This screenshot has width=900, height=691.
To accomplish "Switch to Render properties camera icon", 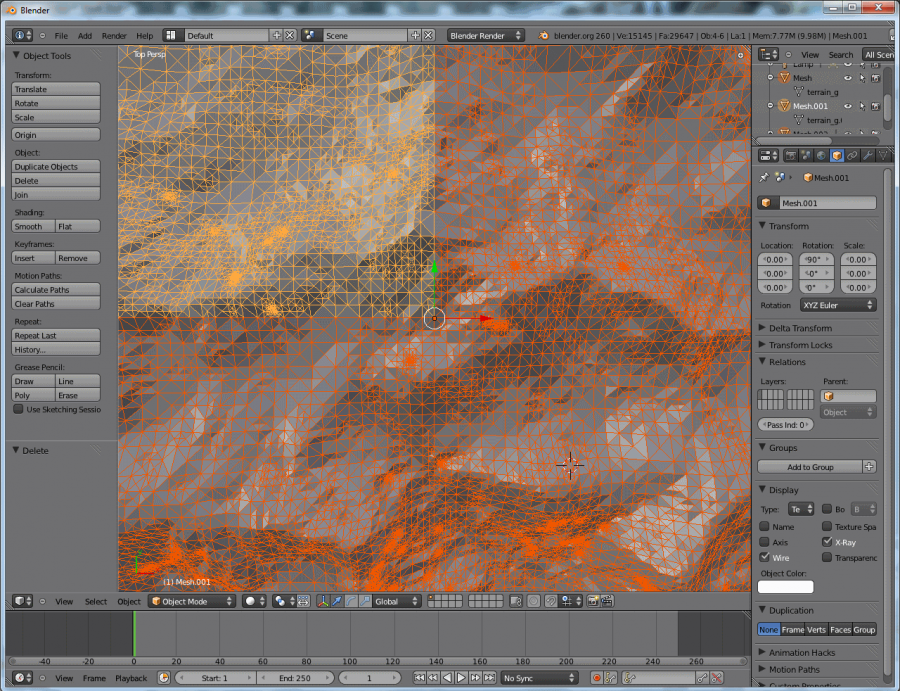I will (790, 155).
